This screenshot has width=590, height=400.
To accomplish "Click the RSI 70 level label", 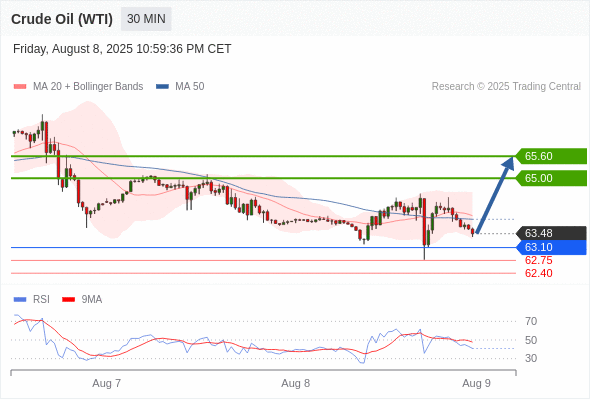I will 531,321.
